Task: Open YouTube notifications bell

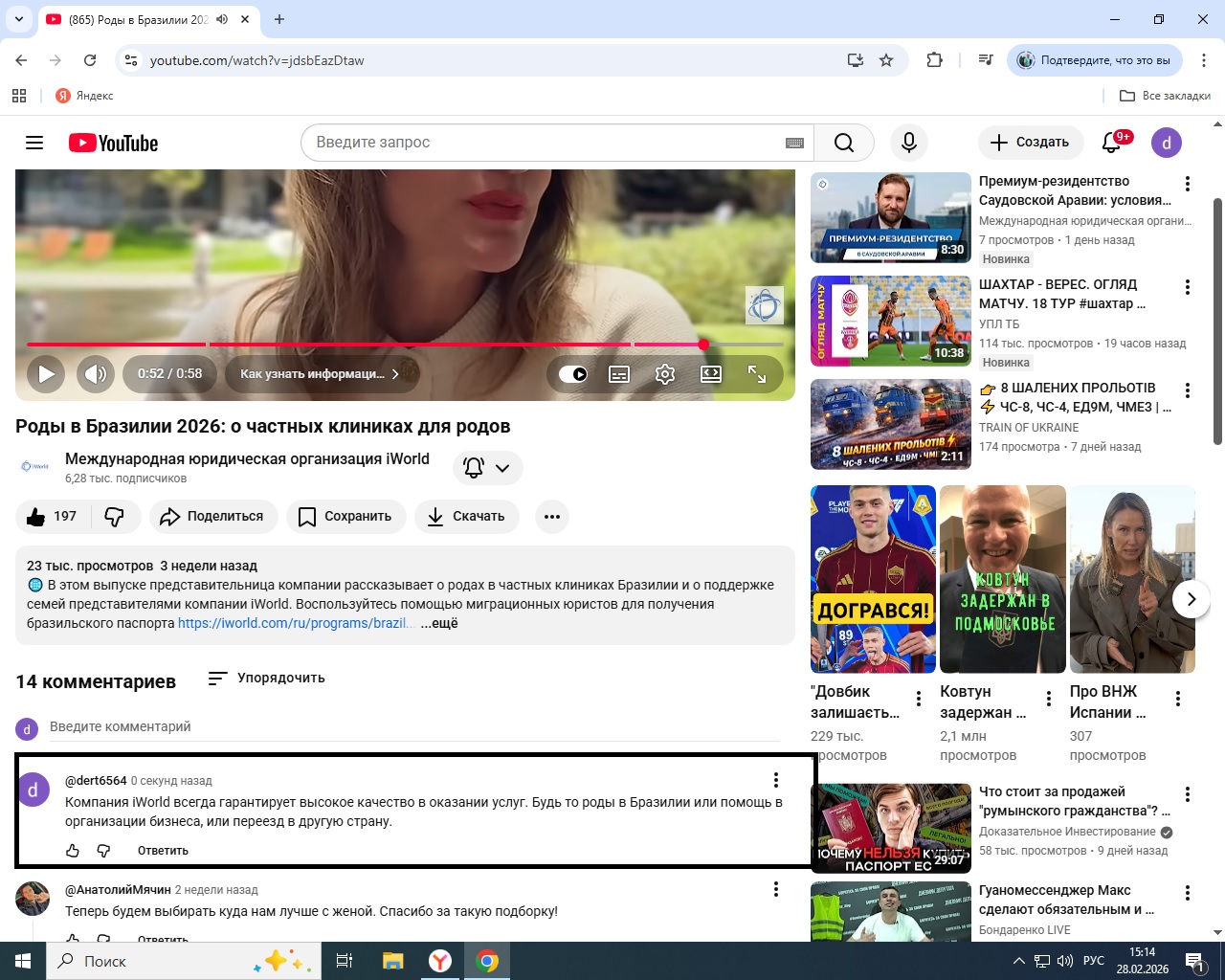Action: pyautogui.click(x=1111, y=143)
